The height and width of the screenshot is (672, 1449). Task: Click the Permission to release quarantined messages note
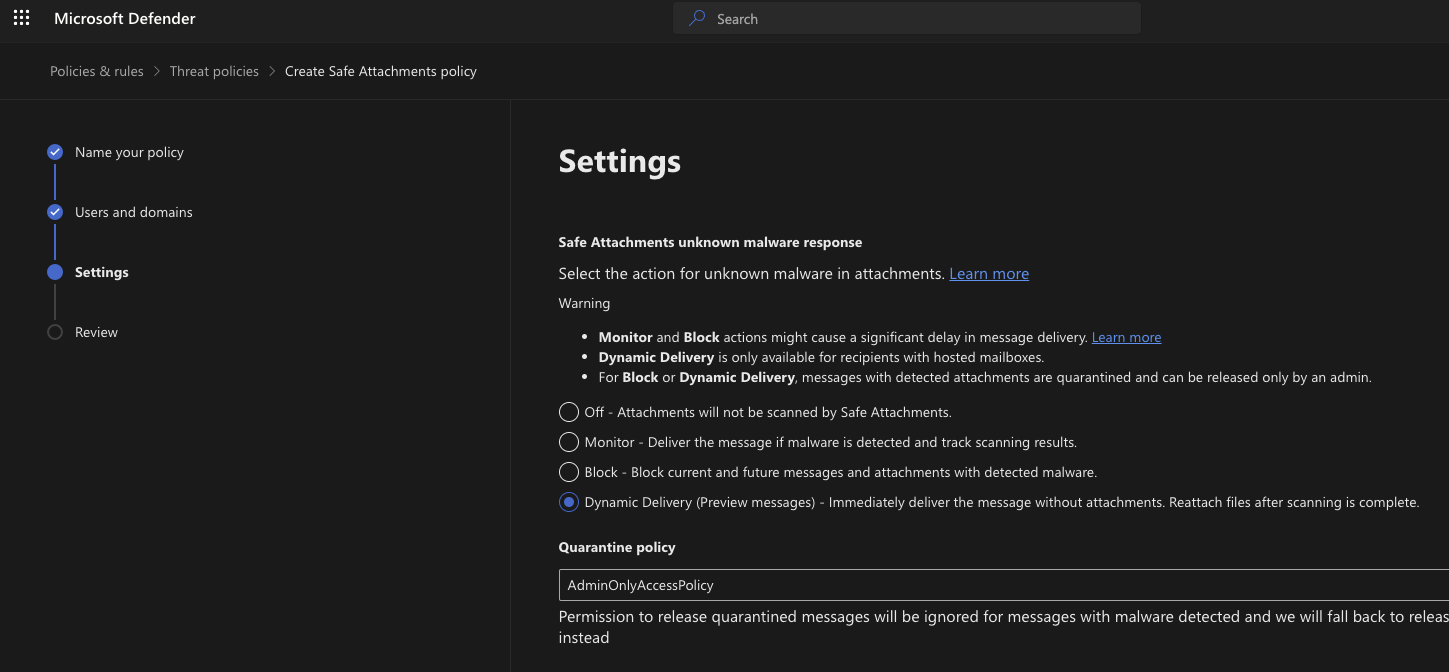(1003, 627)
